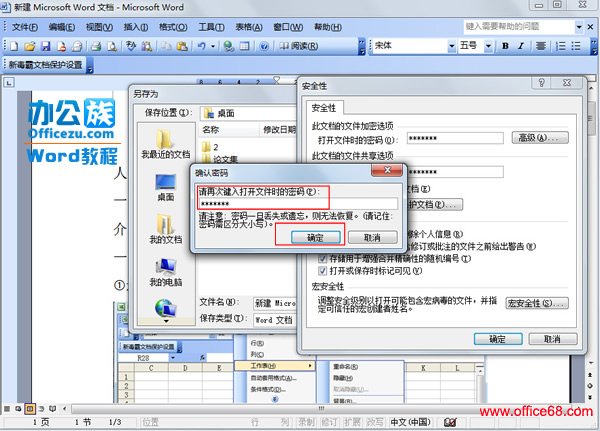Viewport: 600px width, 431px height.
Task: Click the Italic formatting icon
Action: click(x=521, y=46)
